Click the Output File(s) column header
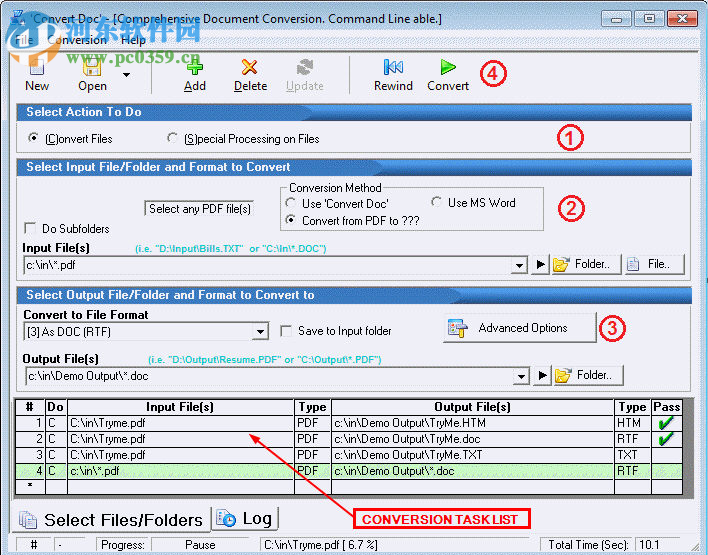 pos(472,407)
